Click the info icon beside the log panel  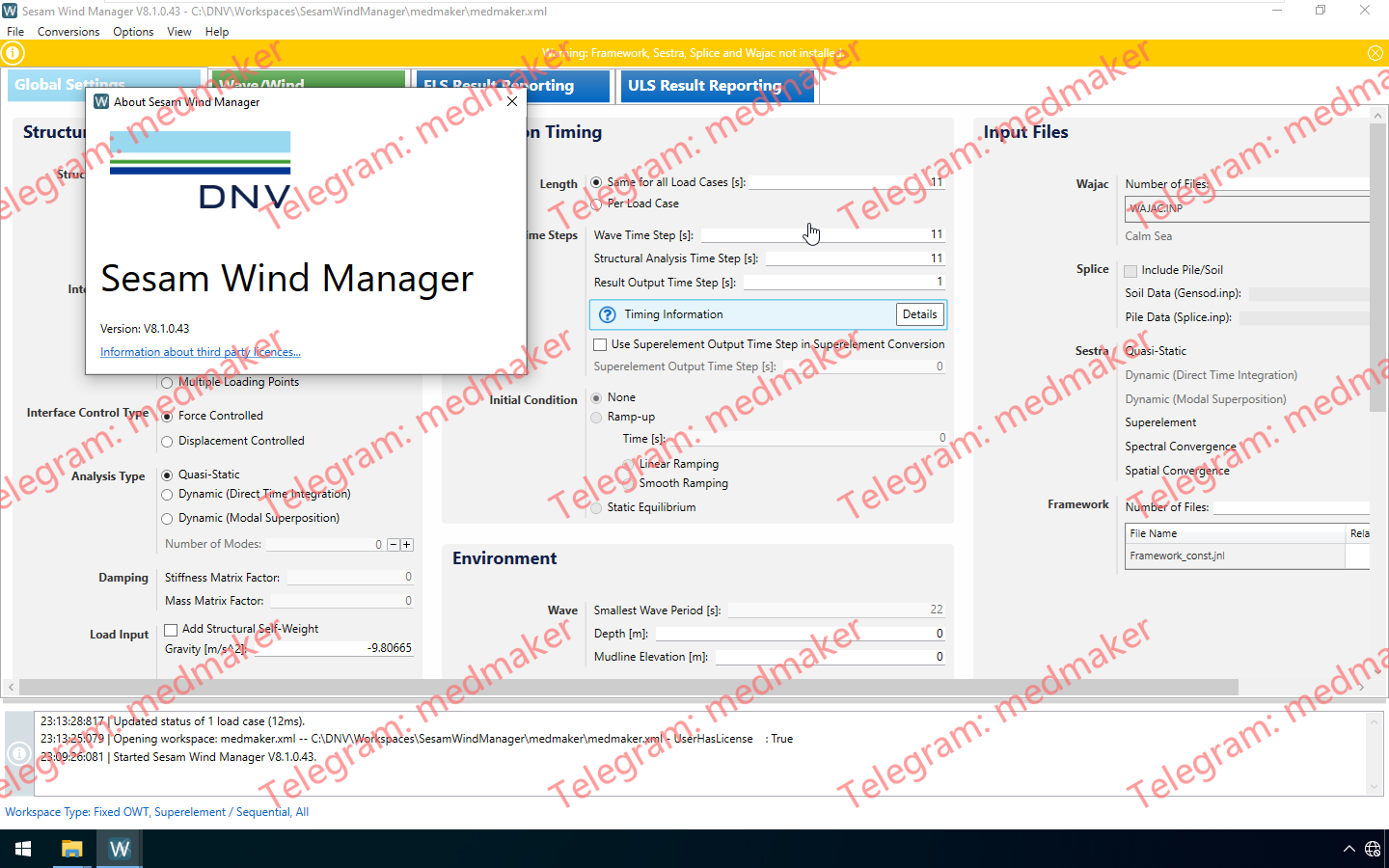(19, 752)
